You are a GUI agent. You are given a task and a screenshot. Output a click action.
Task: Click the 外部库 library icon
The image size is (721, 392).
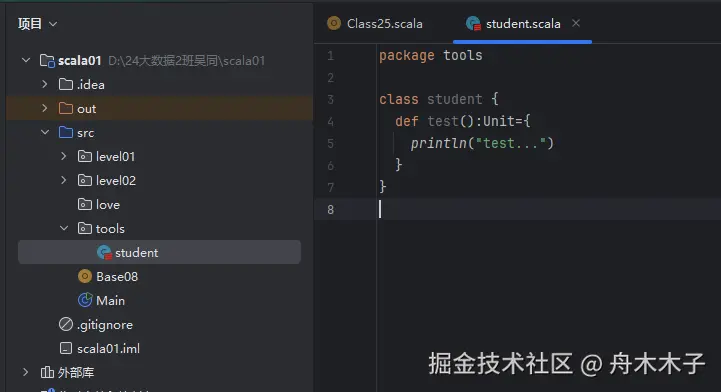pyautogui.click(x=47, y=372)
